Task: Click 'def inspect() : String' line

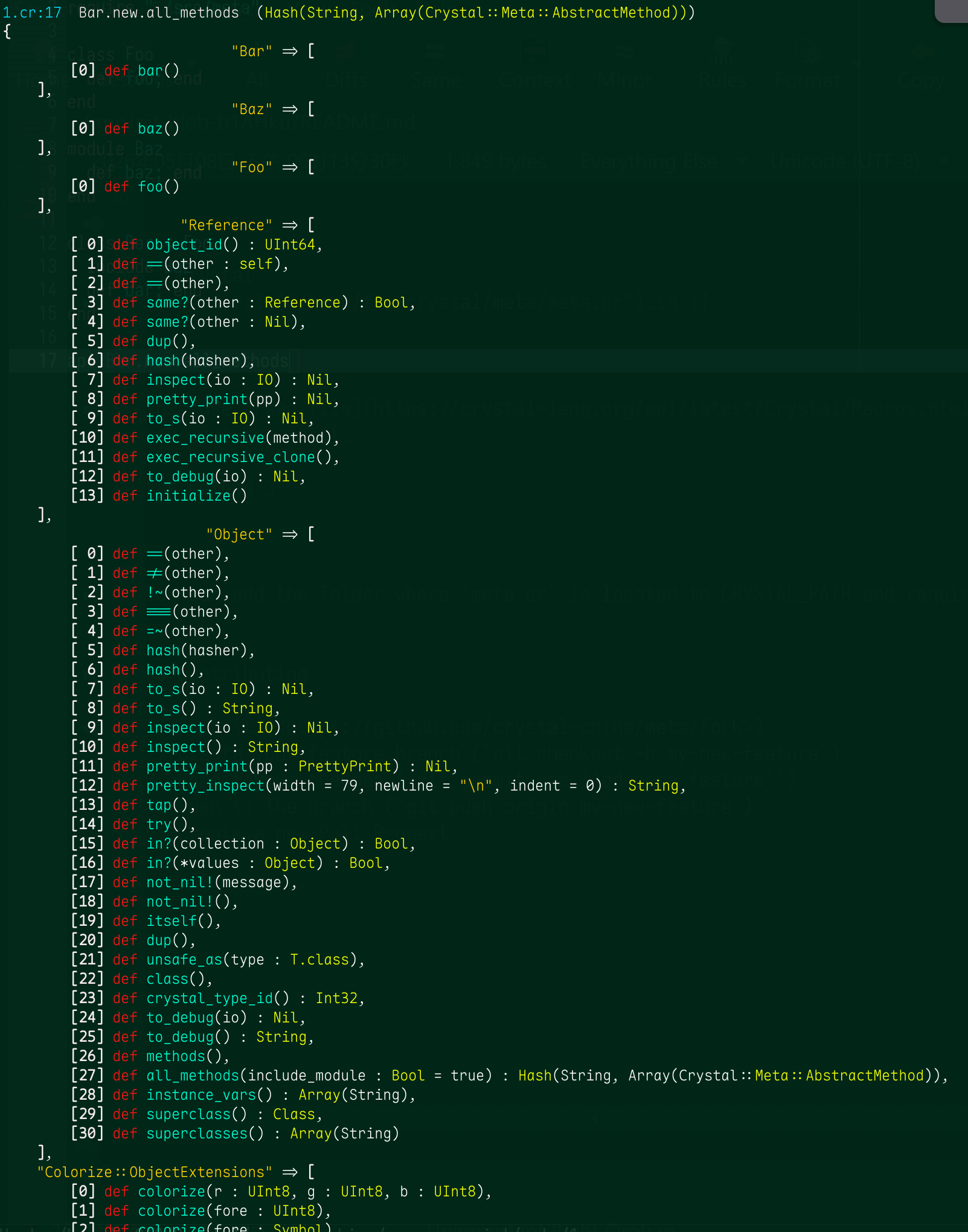Action: click(x=209, y=747)
